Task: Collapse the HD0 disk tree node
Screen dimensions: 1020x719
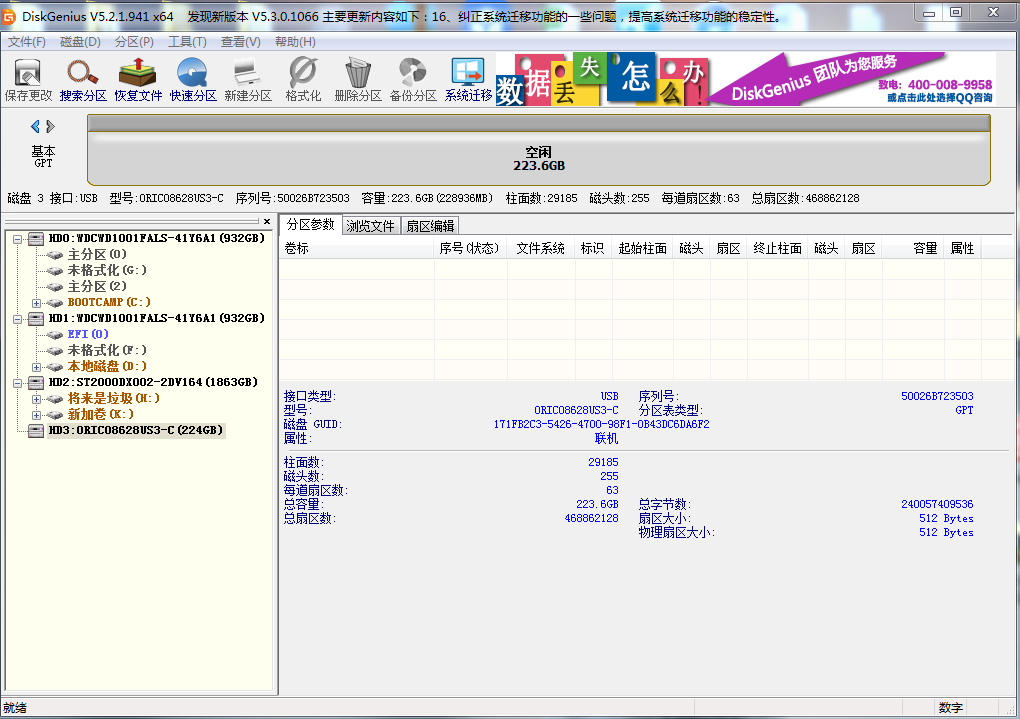Action: [x=18, y=239]
